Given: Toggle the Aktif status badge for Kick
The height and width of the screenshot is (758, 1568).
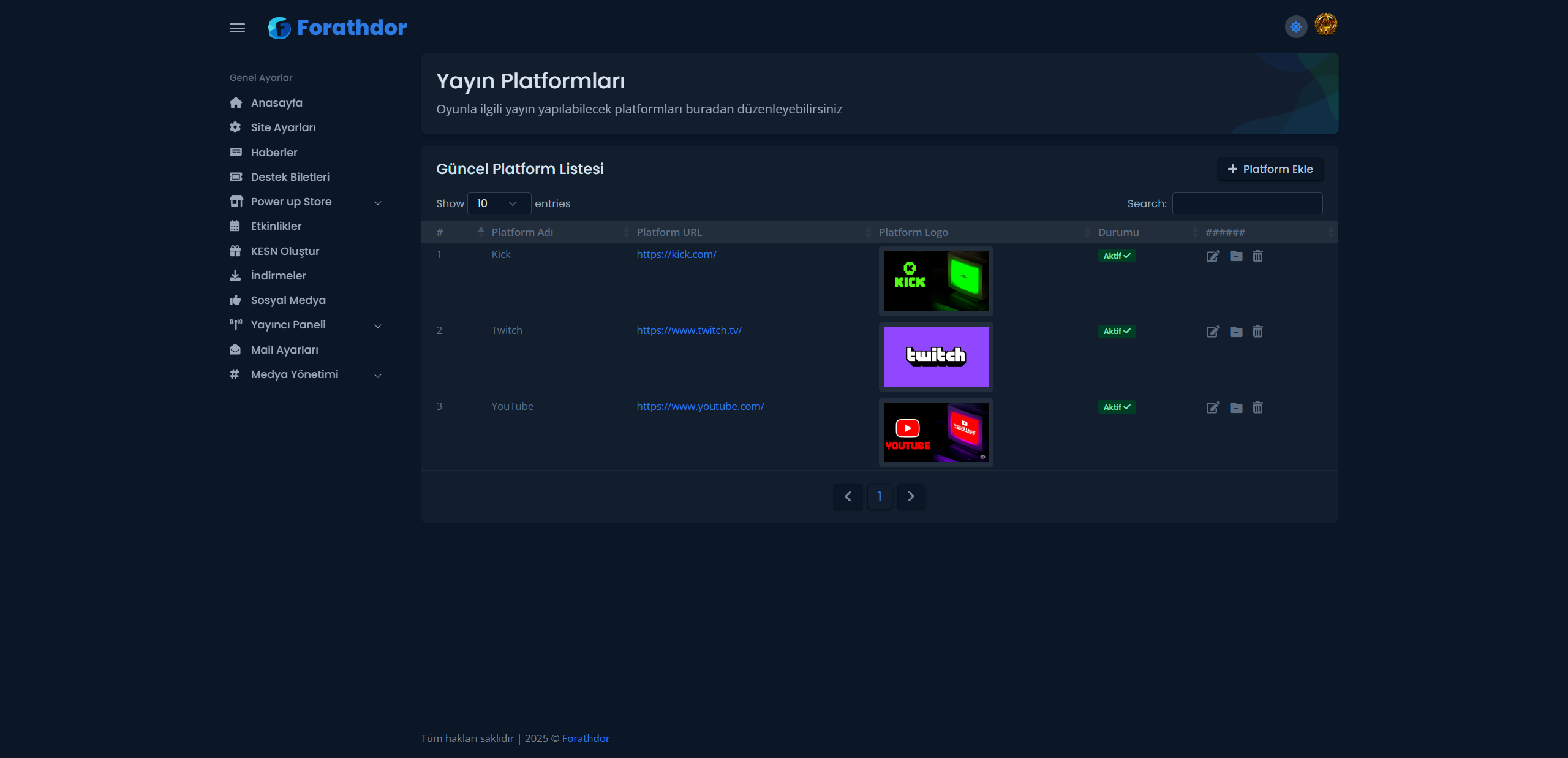Looking at the screenshot, I should (1117, 256).
